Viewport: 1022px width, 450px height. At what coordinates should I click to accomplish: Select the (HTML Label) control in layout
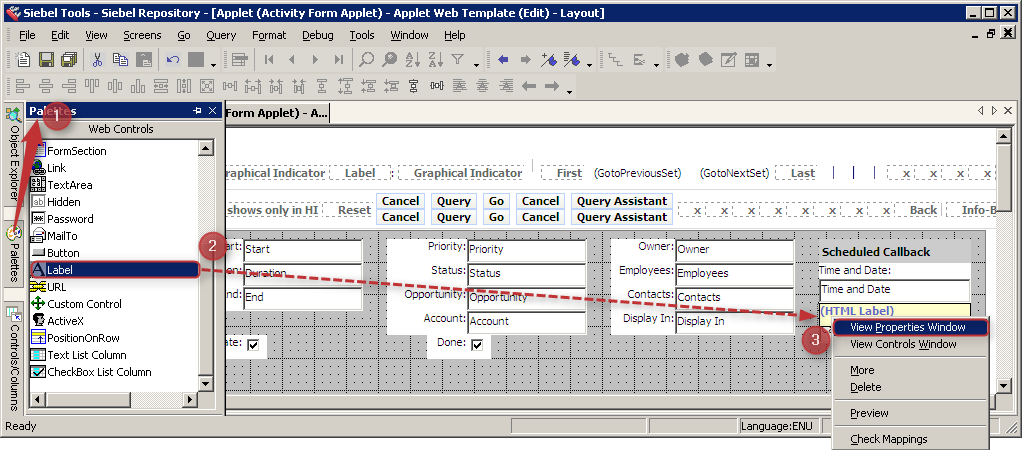point(894,310)
